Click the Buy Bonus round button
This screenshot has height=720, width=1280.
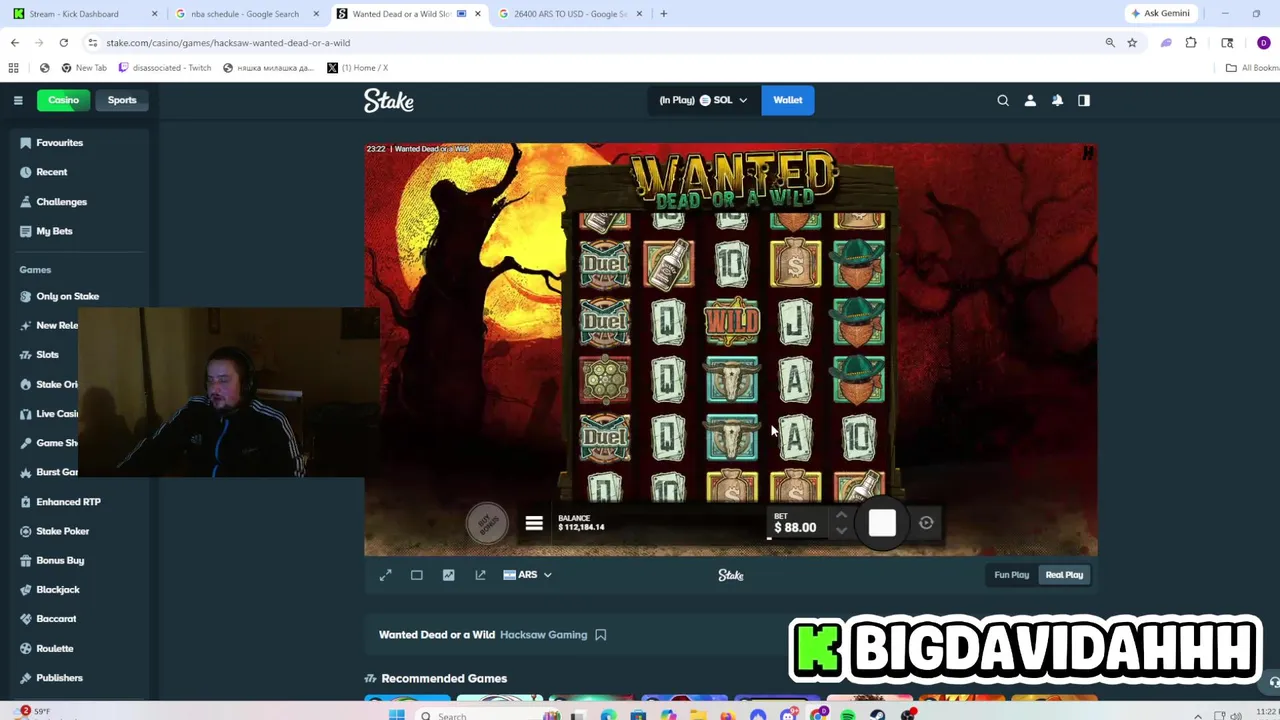(x=487, y=522)
